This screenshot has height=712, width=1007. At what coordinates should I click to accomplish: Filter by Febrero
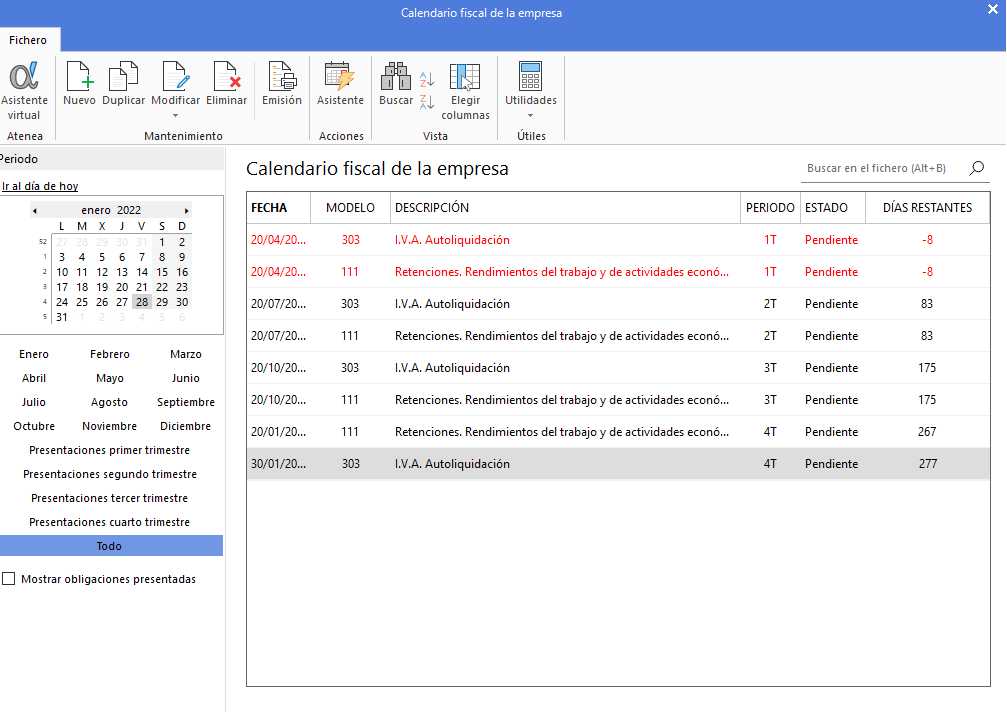[x=110, y=354]
